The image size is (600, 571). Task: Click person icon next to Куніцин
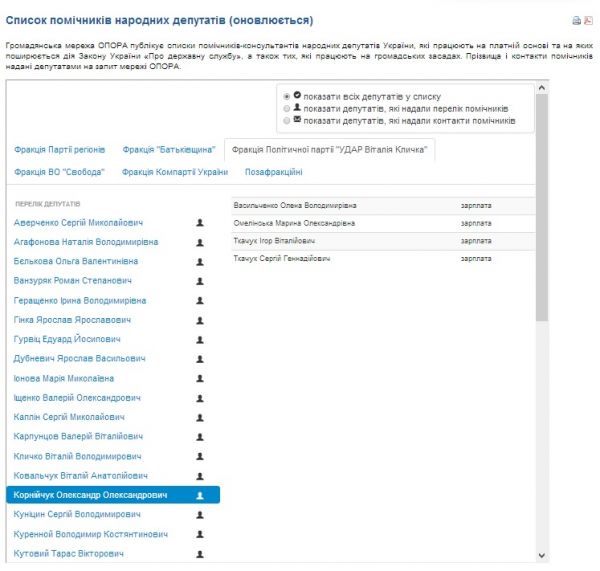click(200, 515)
